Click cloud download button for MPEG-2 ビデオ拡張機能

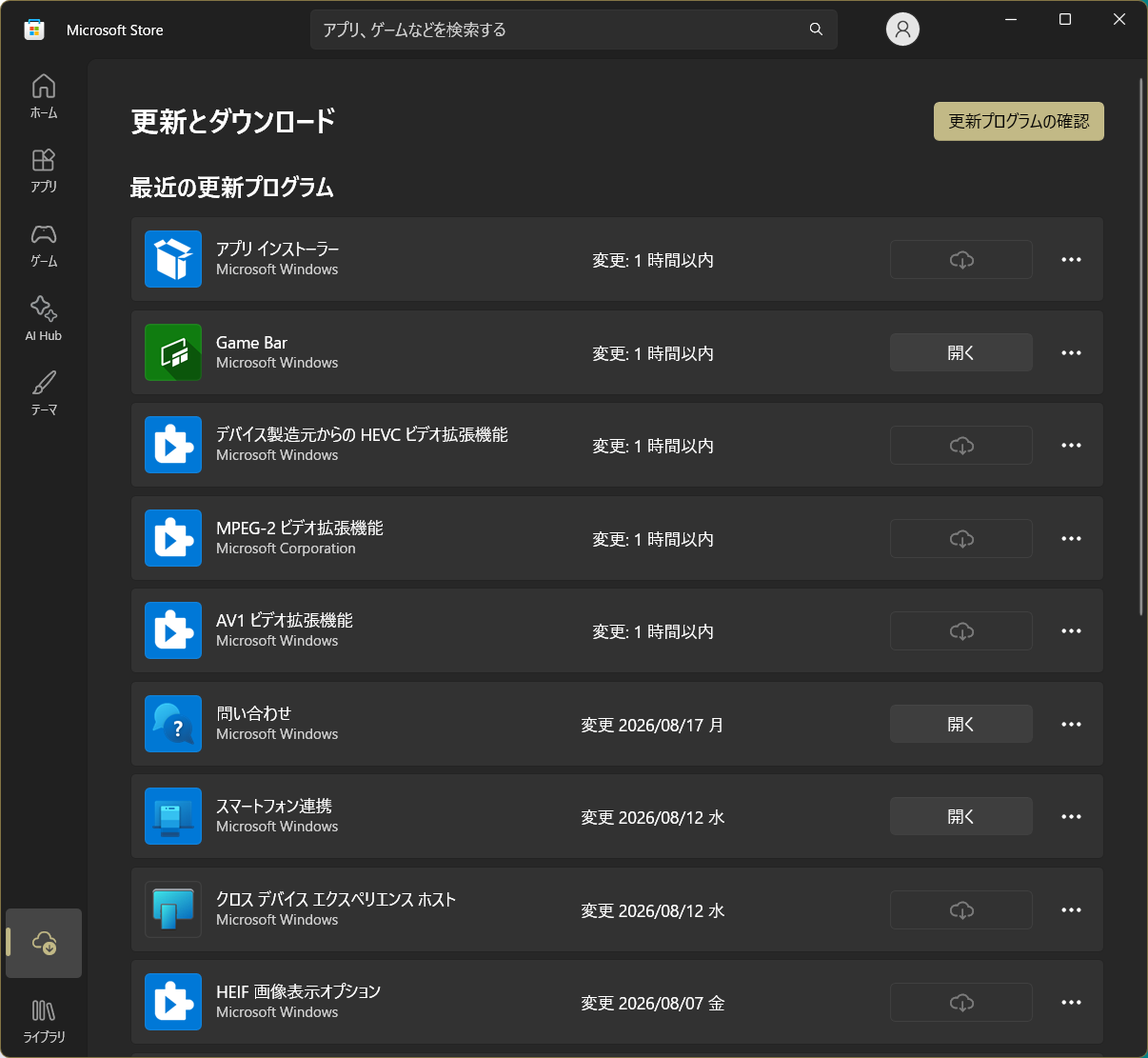961,538
